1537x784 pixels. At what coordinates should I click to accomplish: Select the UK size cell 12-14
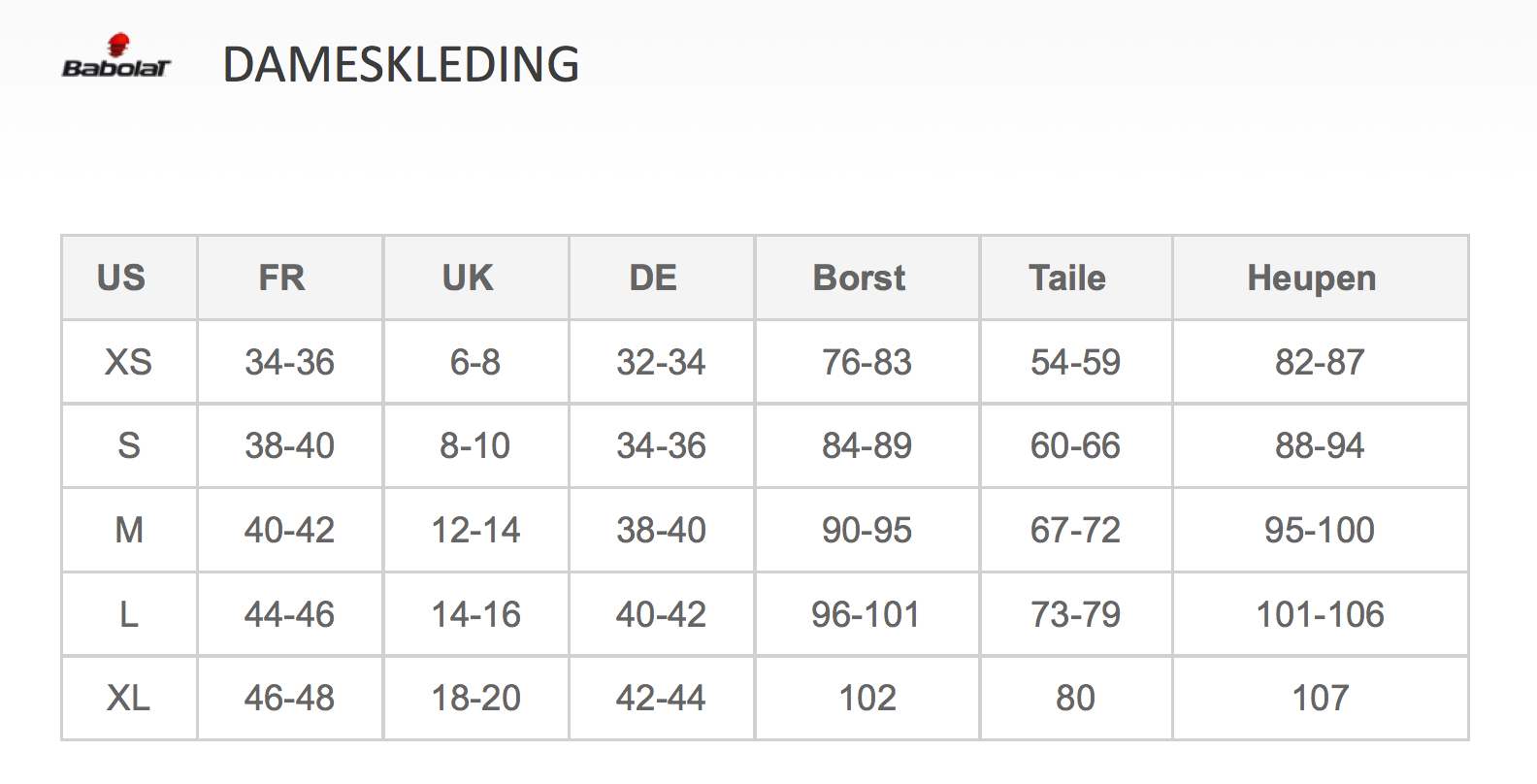475,531
